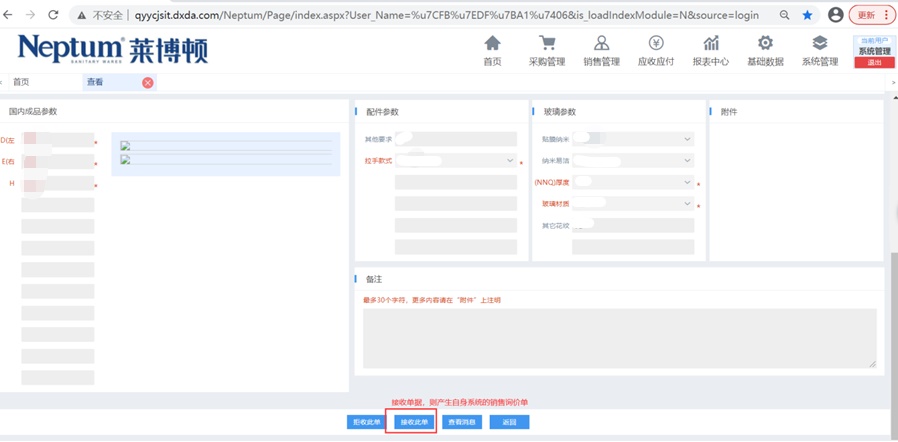Open 基础数据 gear icon module
Viewport: 898px width, 442px height.
765,51
